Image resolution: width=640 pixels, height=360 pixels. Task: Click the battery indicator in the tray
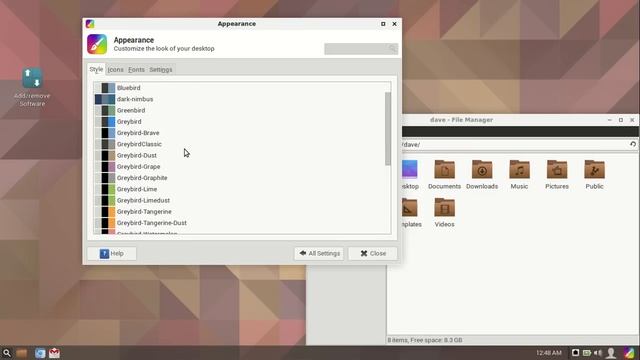587,353
